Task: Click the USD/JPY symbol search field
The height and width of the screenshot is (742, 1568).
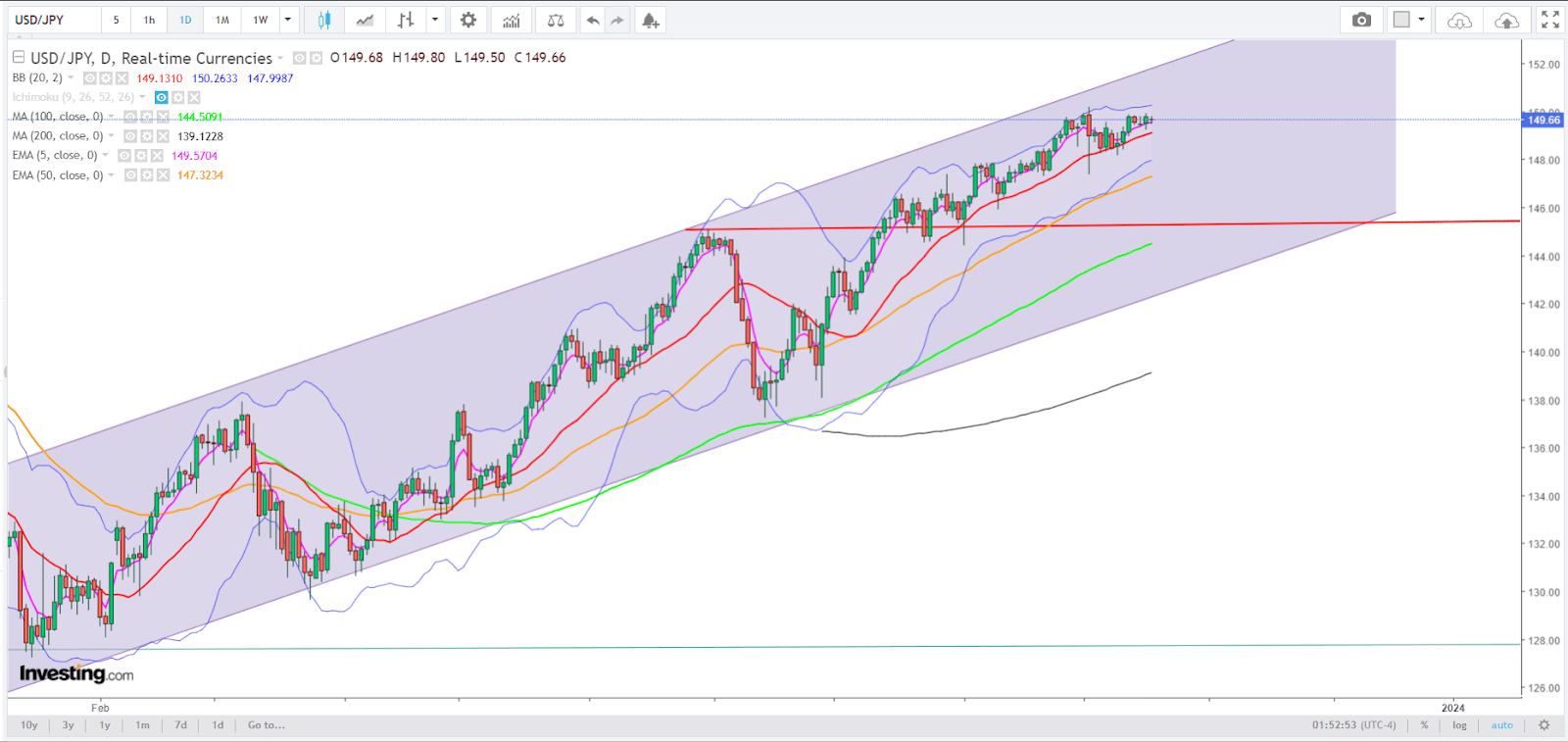Action: click(x=54, y=20)
